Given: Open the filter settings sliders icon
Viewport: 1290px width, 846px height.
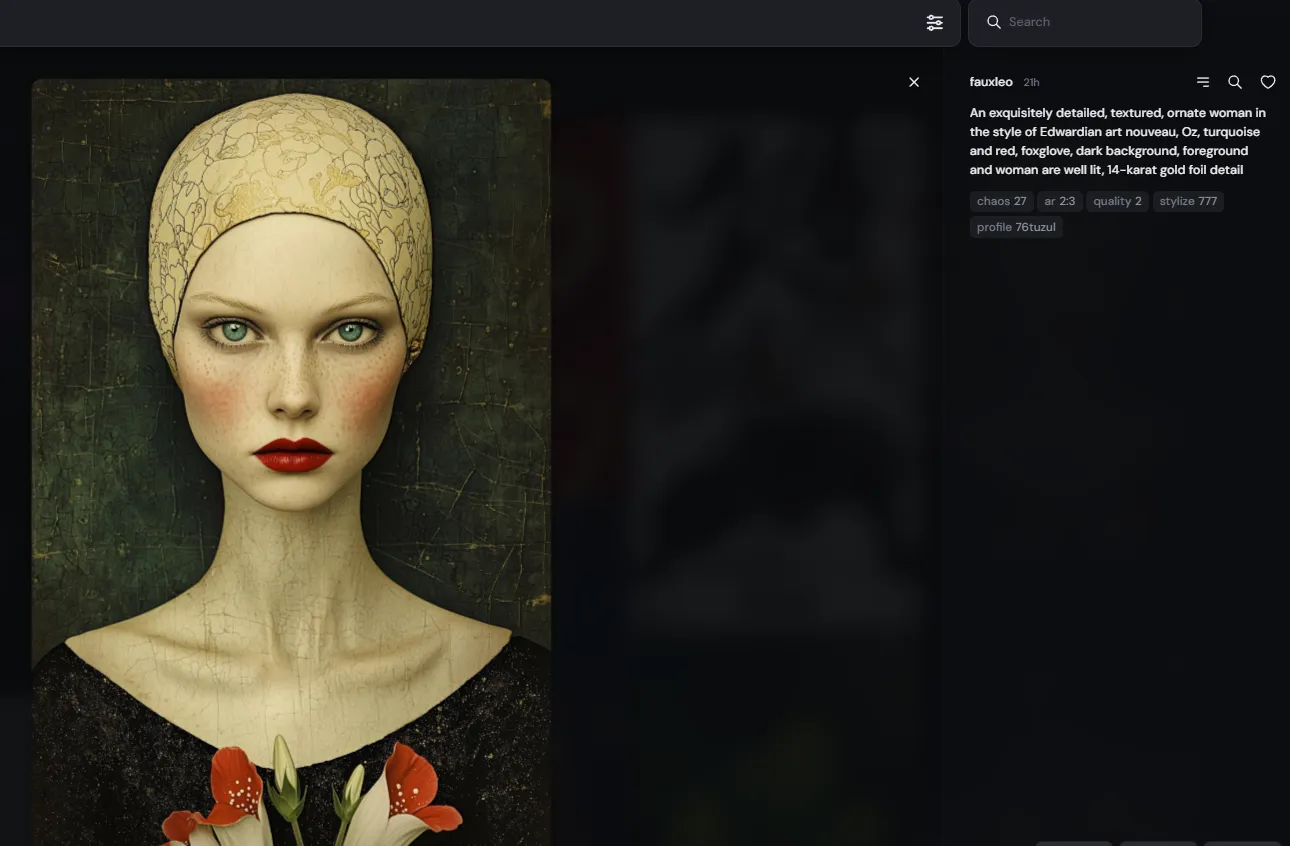Looking at the screenshot, I should click(934, 23).
